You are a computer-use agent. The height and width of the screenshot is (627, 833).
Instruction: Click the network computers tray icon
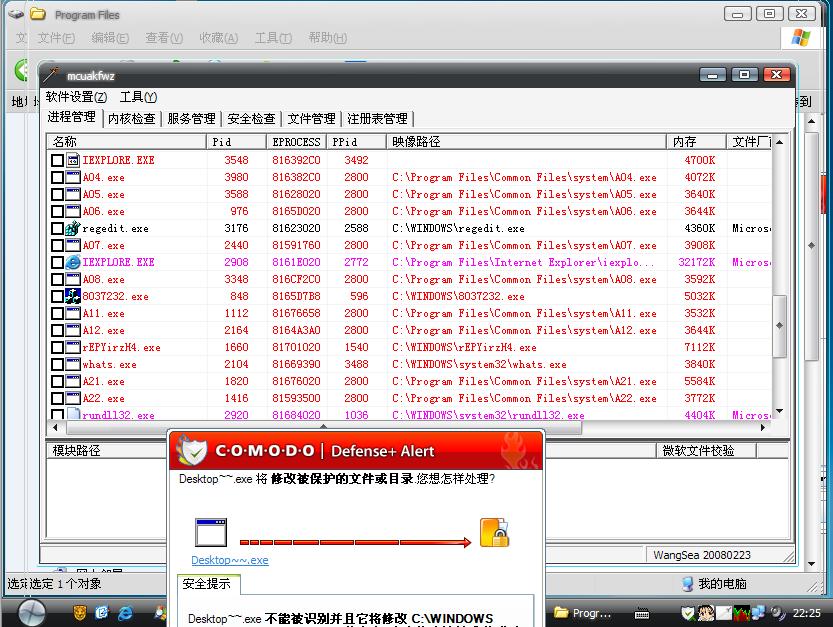point(758,613)
